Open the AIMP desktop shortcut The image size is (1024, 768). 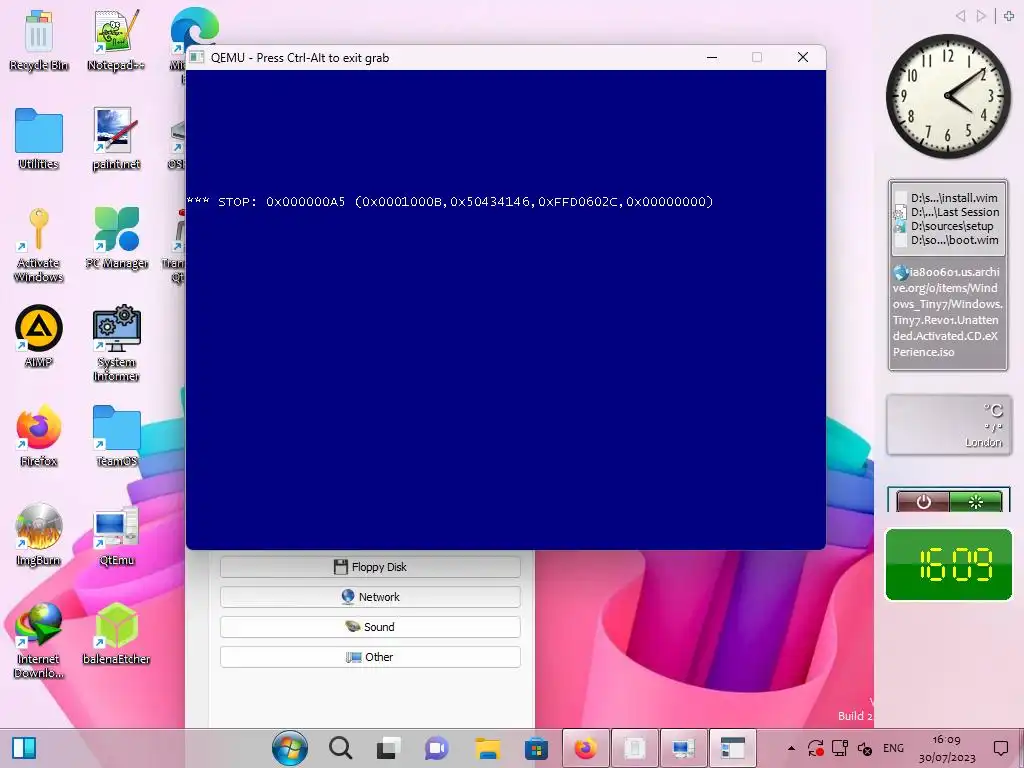tap(39, 337)
